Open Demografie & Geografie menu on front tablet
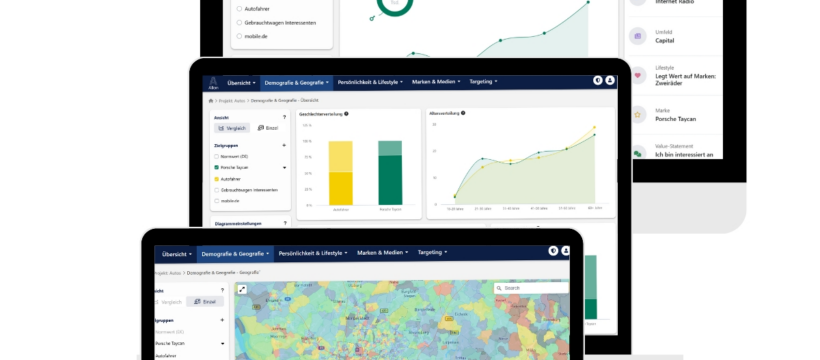820x360 pixels. point(235,254)
